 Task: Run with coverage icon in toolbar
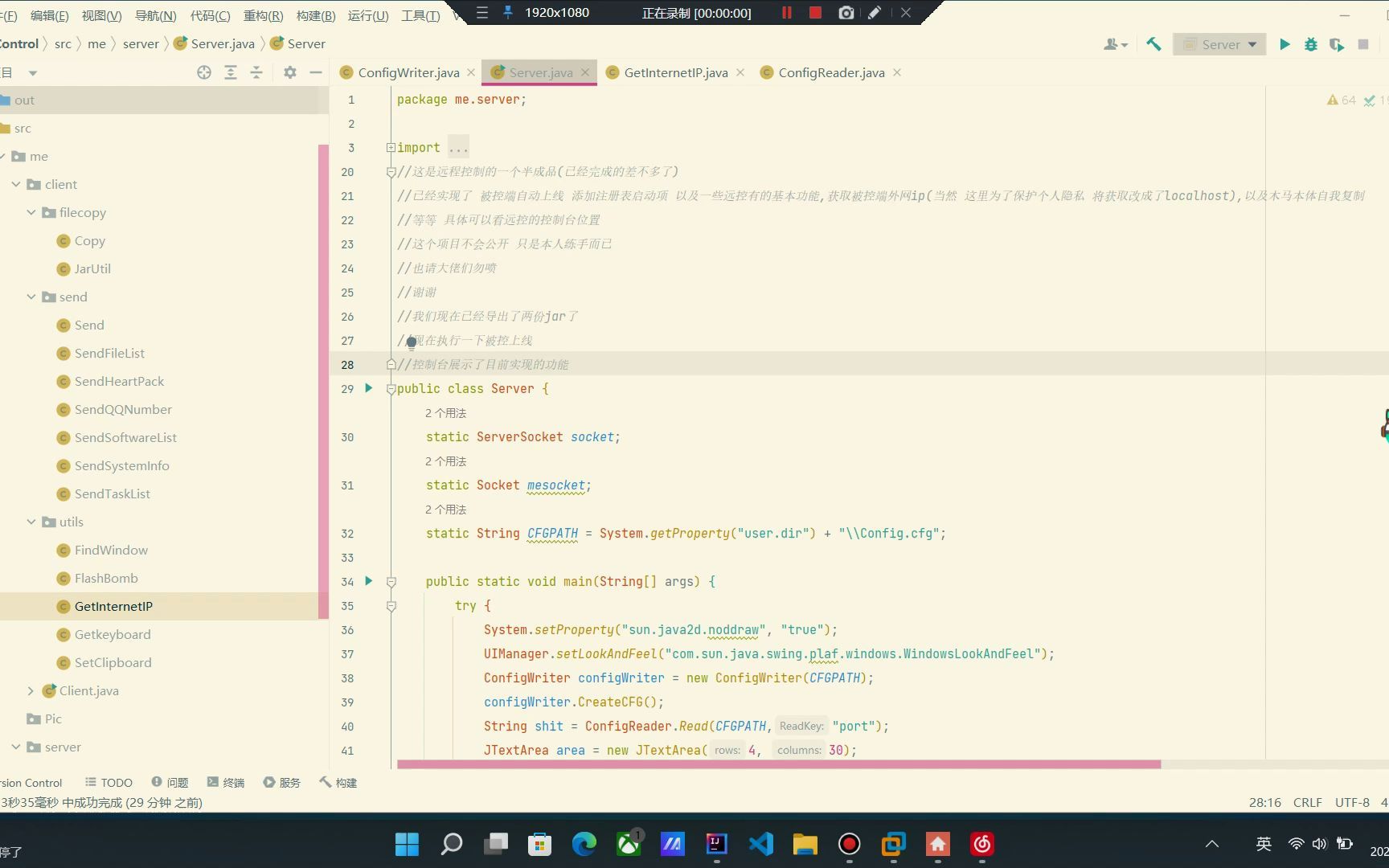click(1337, 44)
